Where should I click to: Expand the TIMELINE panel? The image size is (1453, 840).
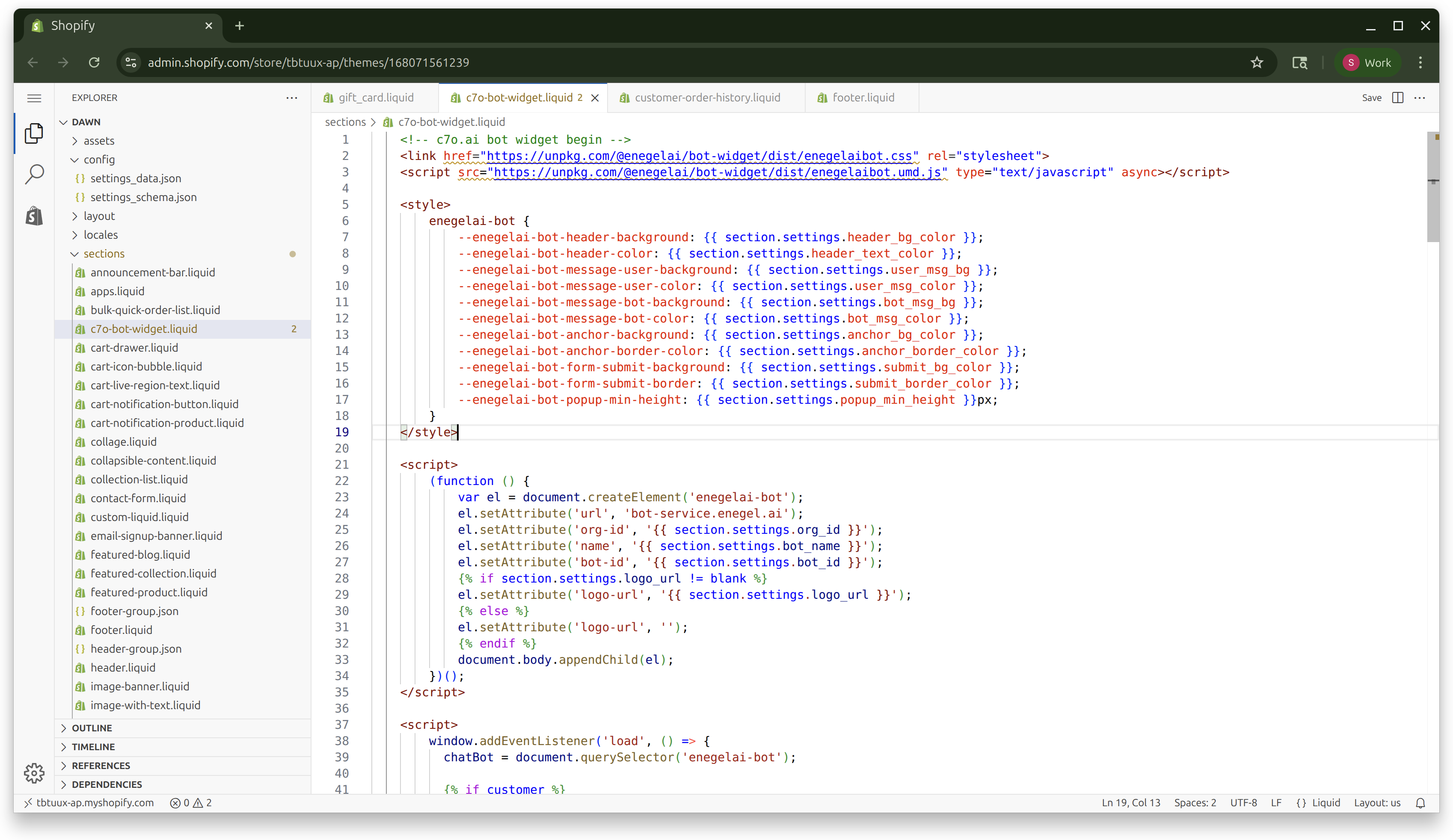click(x=93, y=747)
